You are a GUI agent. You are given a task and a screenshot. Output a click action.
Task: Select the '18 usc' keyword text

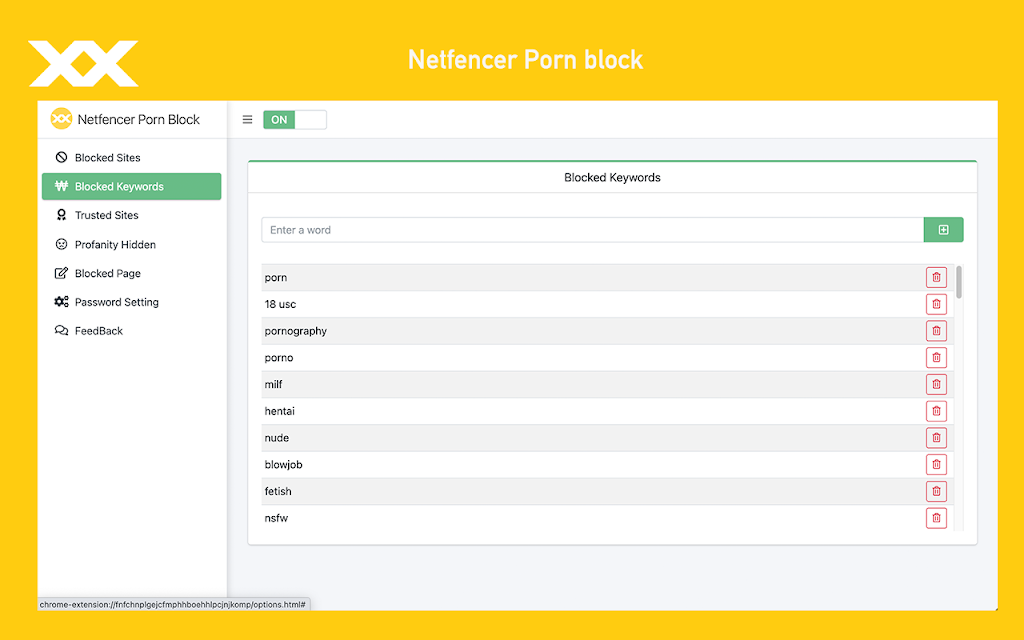point(280,304)
